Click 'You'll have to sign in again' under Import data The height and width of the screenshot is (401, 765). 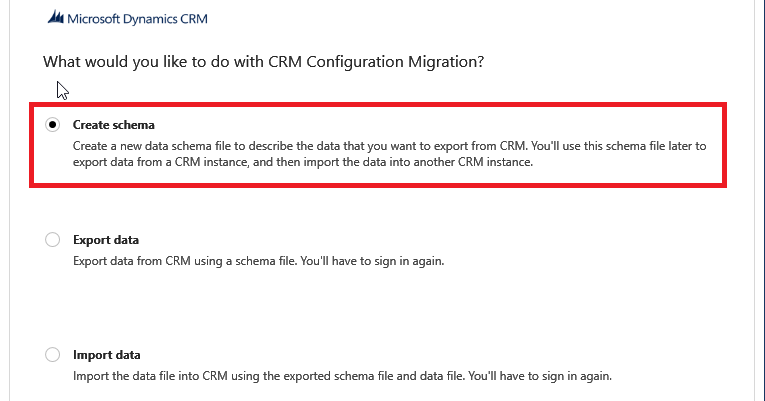[540, 376]
